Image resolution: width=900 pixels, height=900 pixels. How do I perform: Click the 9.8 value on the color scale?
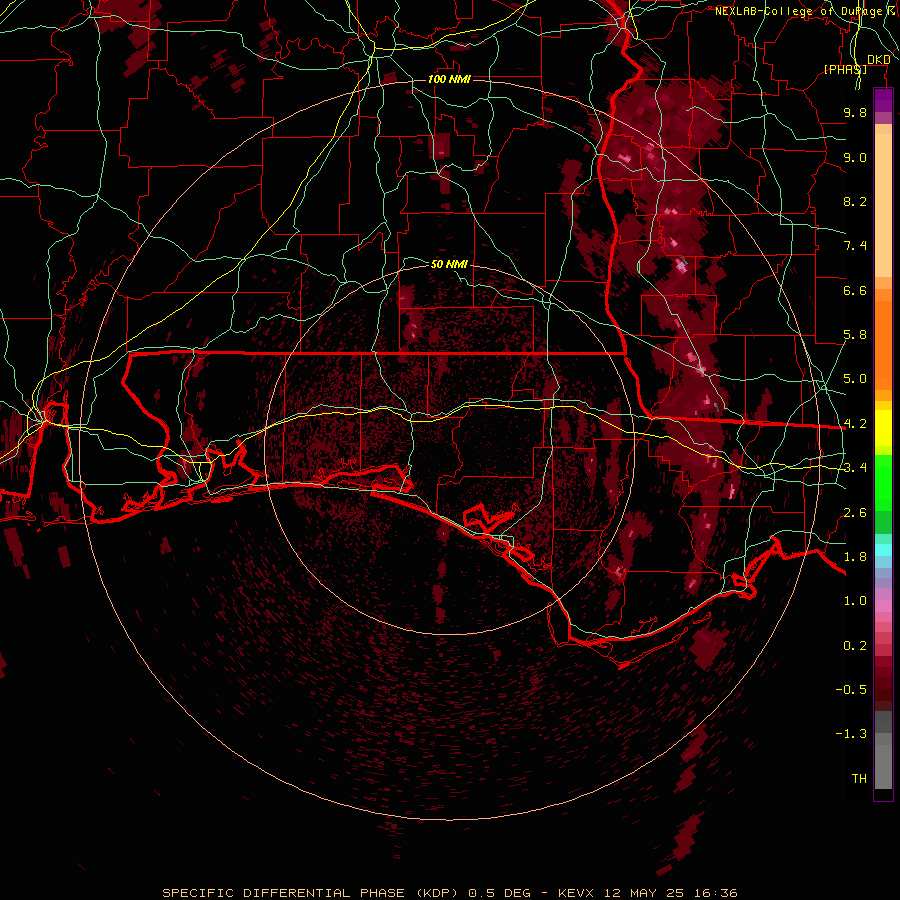(855, 112)
